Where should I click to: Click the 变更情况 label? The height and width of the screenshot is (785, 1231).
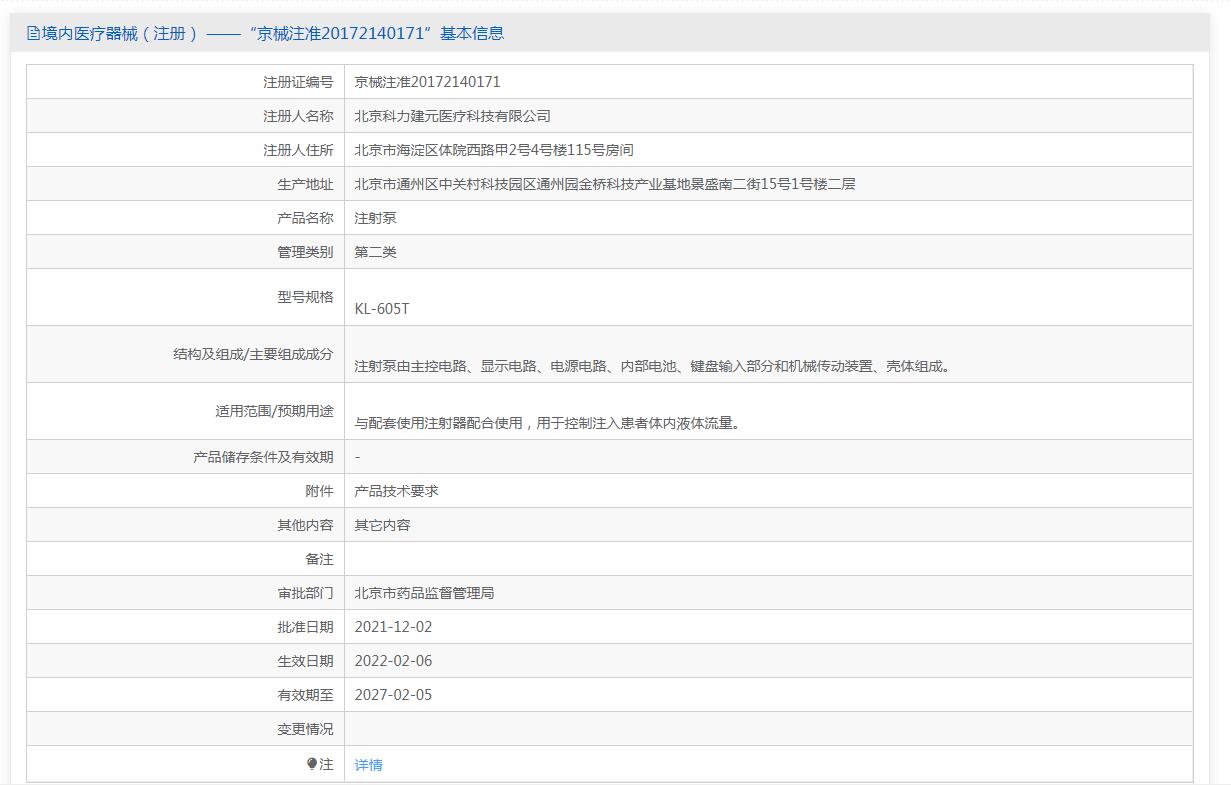coord(305,729)
